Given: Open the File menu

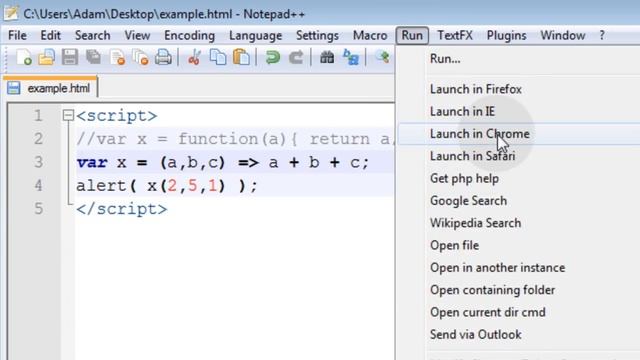Looking at the screenshot, I should [x=17, y=36].
